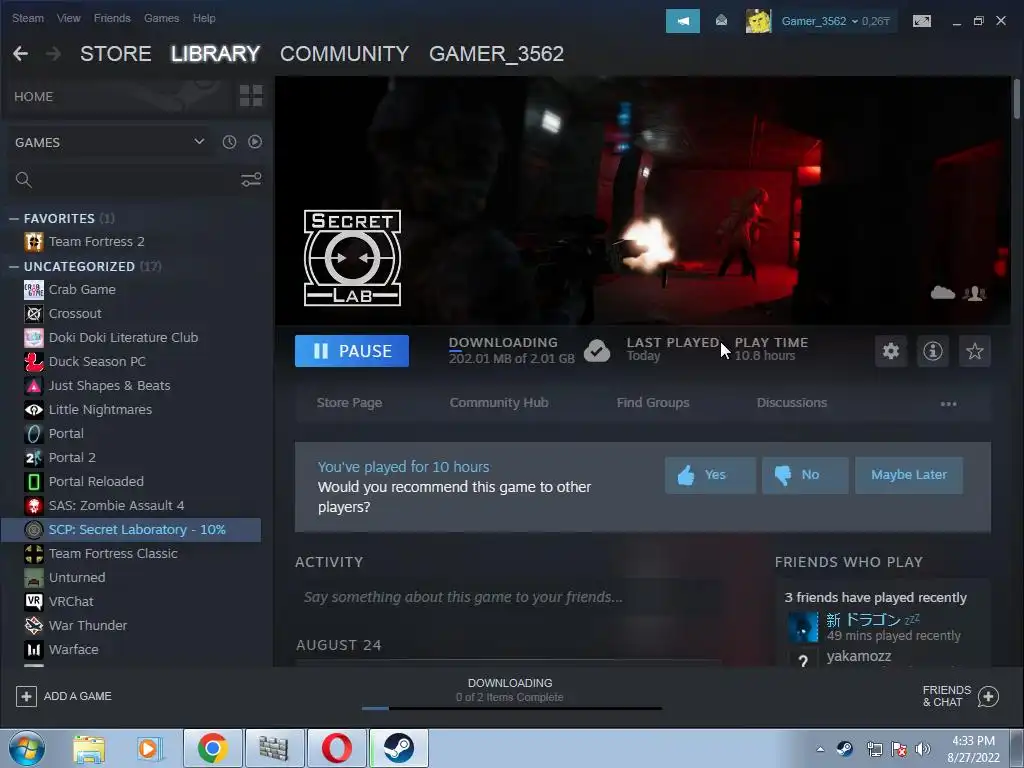Viewport: 1024px width, 768px height.
Task: Open the GAMER_3562 profile tab
Action: click(496, 54)
